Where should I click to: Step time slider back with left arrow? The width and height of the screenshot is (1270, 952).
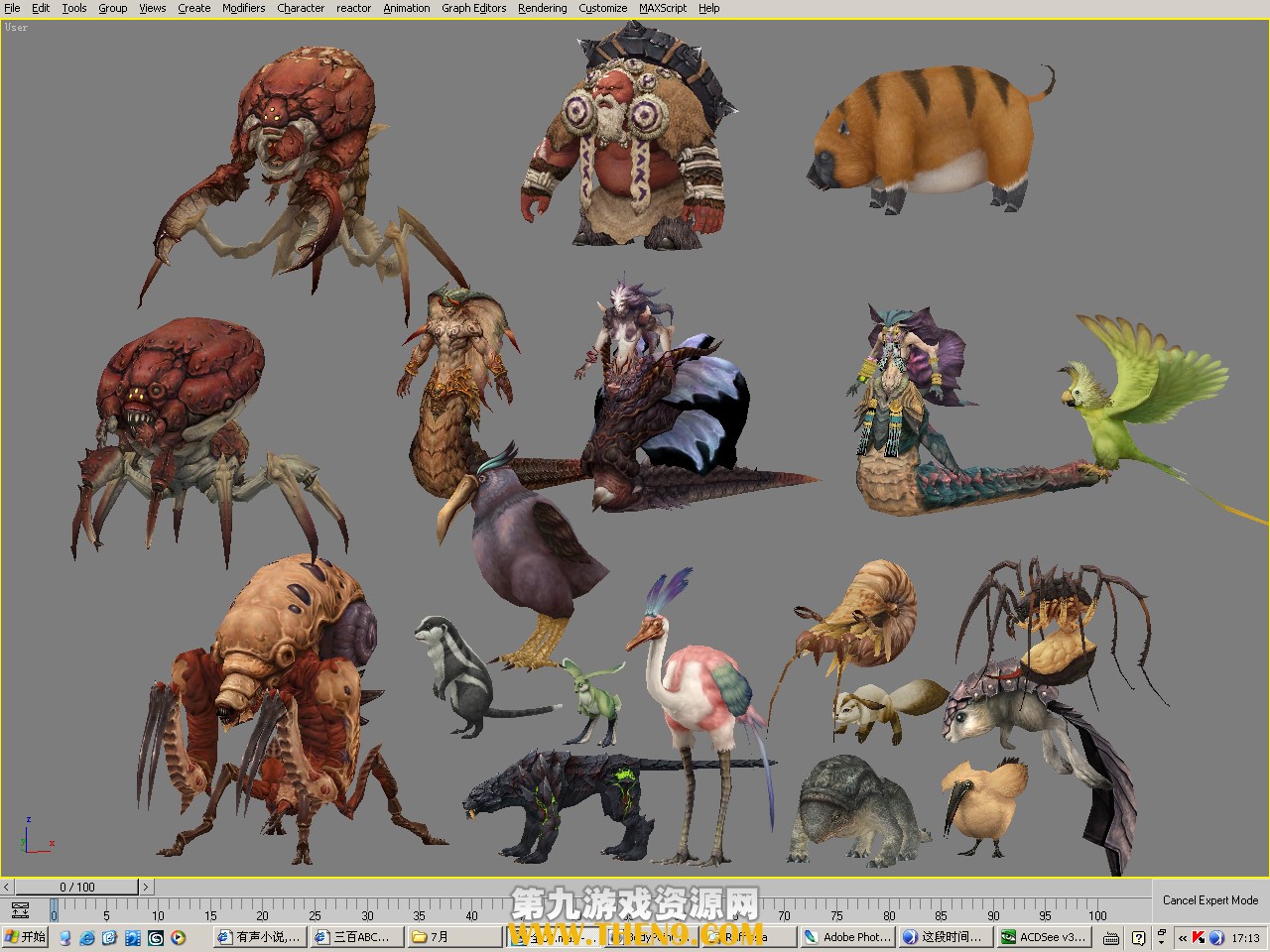7,887
